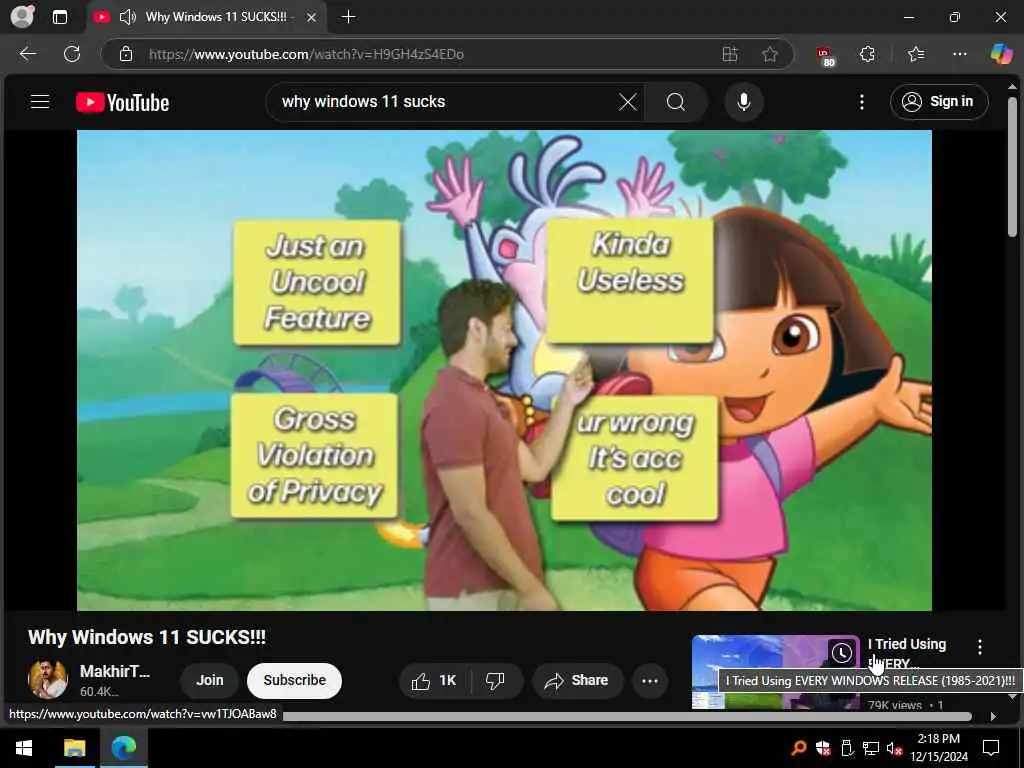Click the video player to pause
The image size is (1024, 768).
click(x=504, y=370)
